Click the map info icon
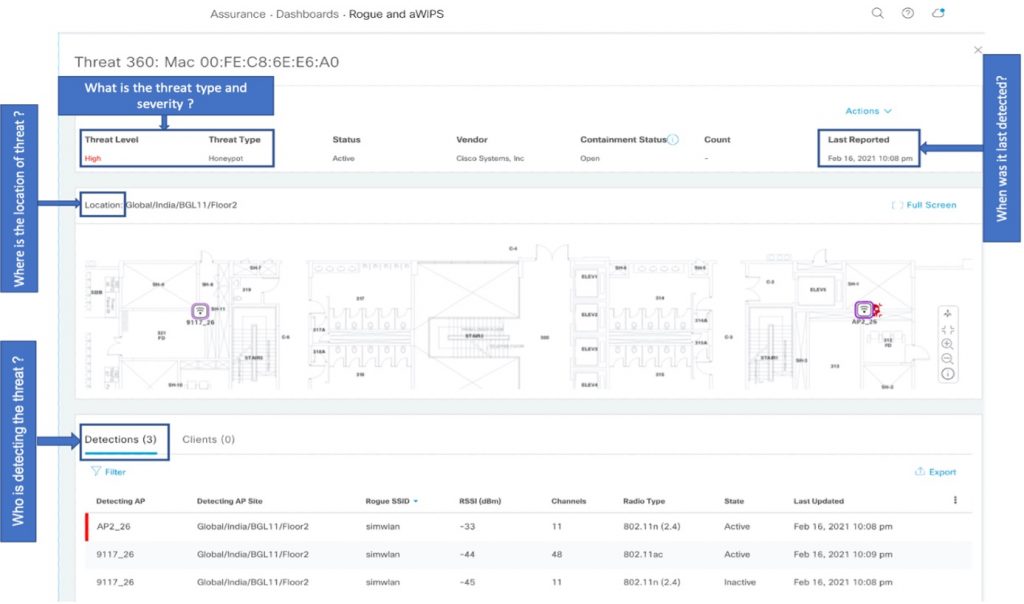1024x604 pixels. click(947, 374)
